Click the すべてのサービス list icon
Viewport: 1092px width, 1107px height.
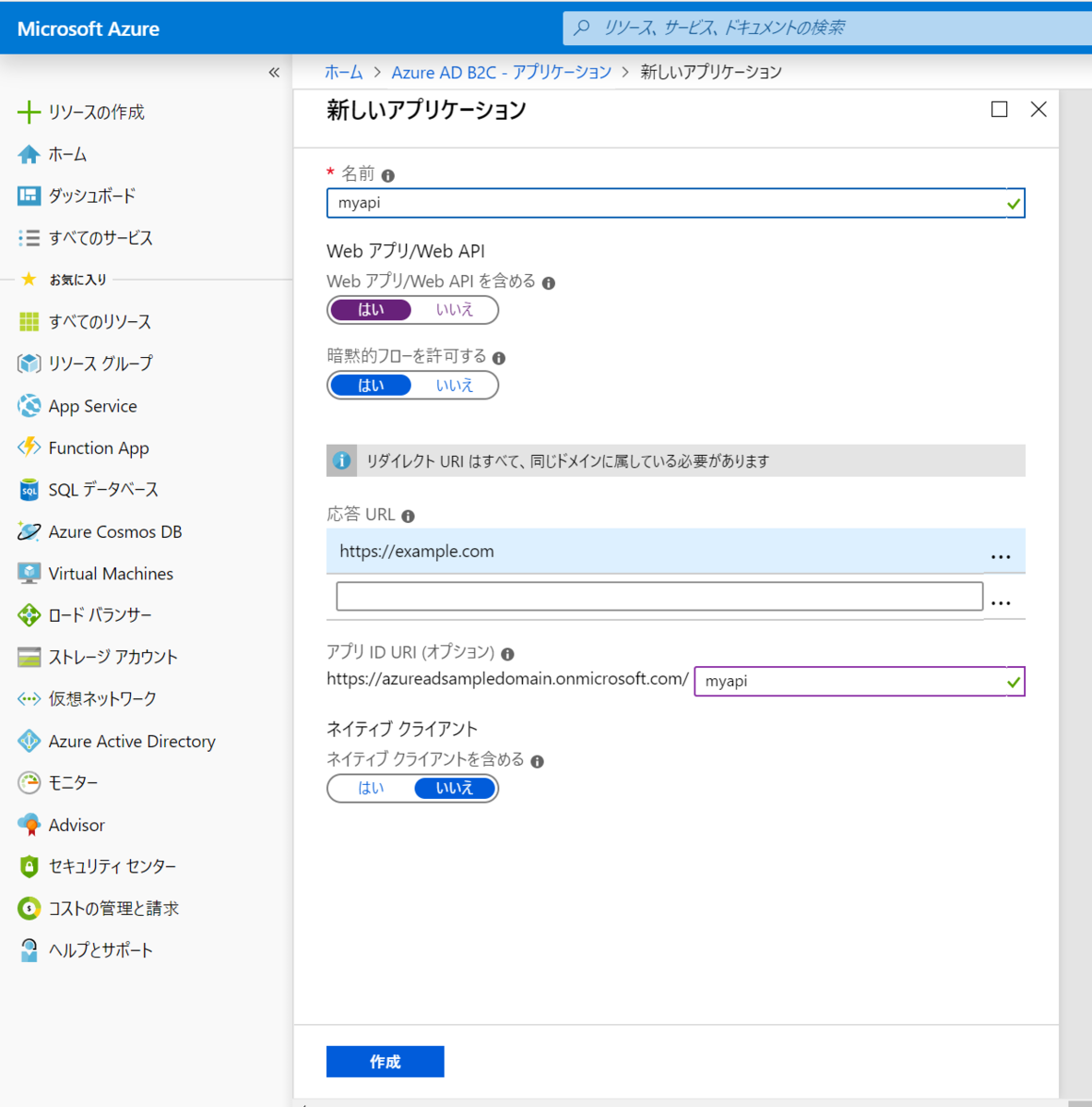[29, 238]
